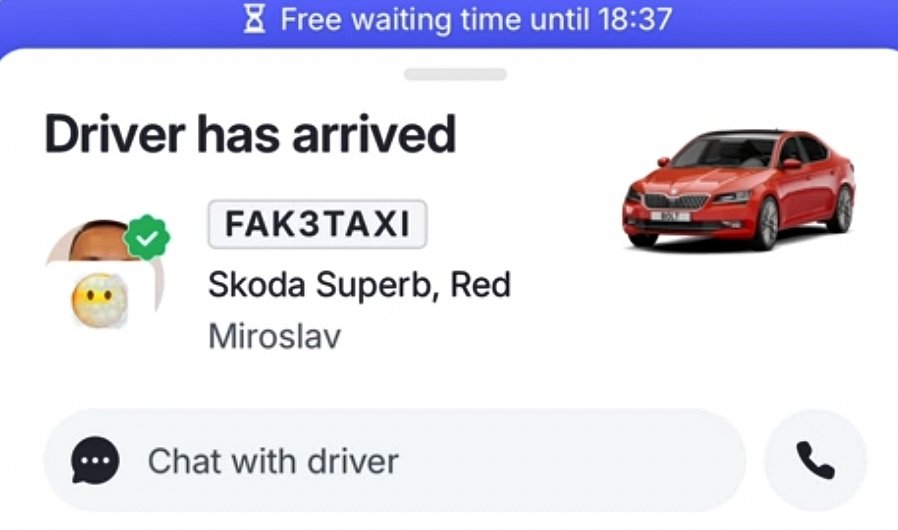Tap the green verified checkmark badge

pos(147,237)
